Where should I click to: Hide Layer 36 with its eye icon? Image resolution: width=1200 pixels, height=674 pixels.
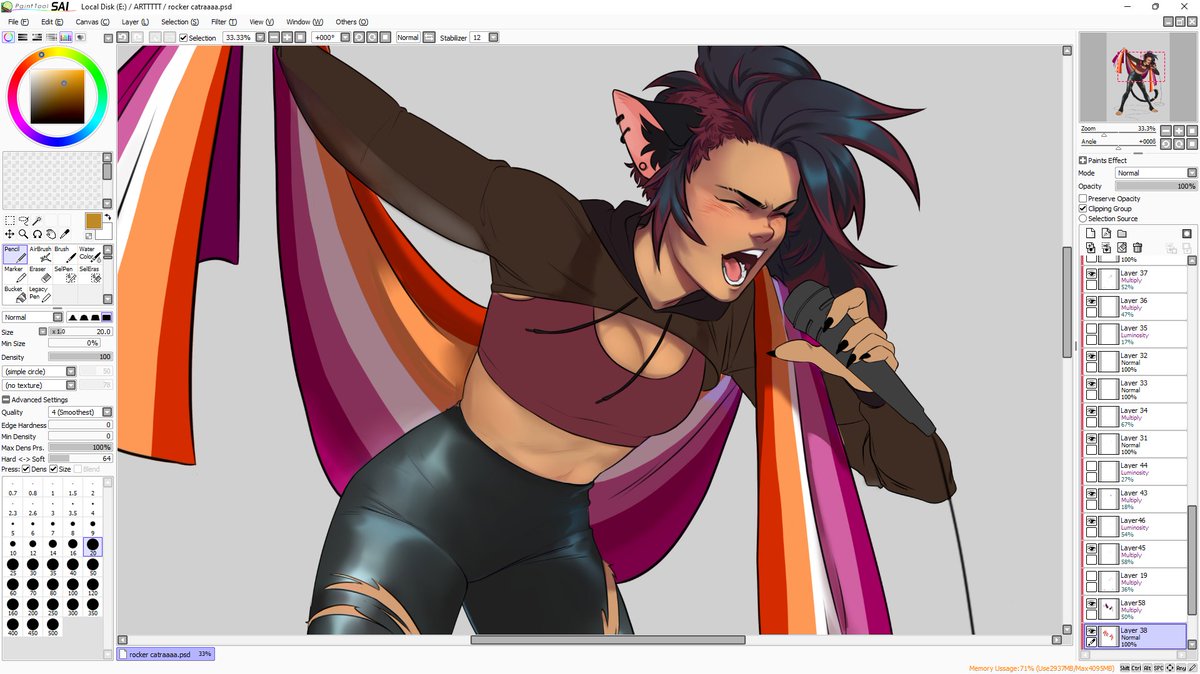pos(1091,300)
